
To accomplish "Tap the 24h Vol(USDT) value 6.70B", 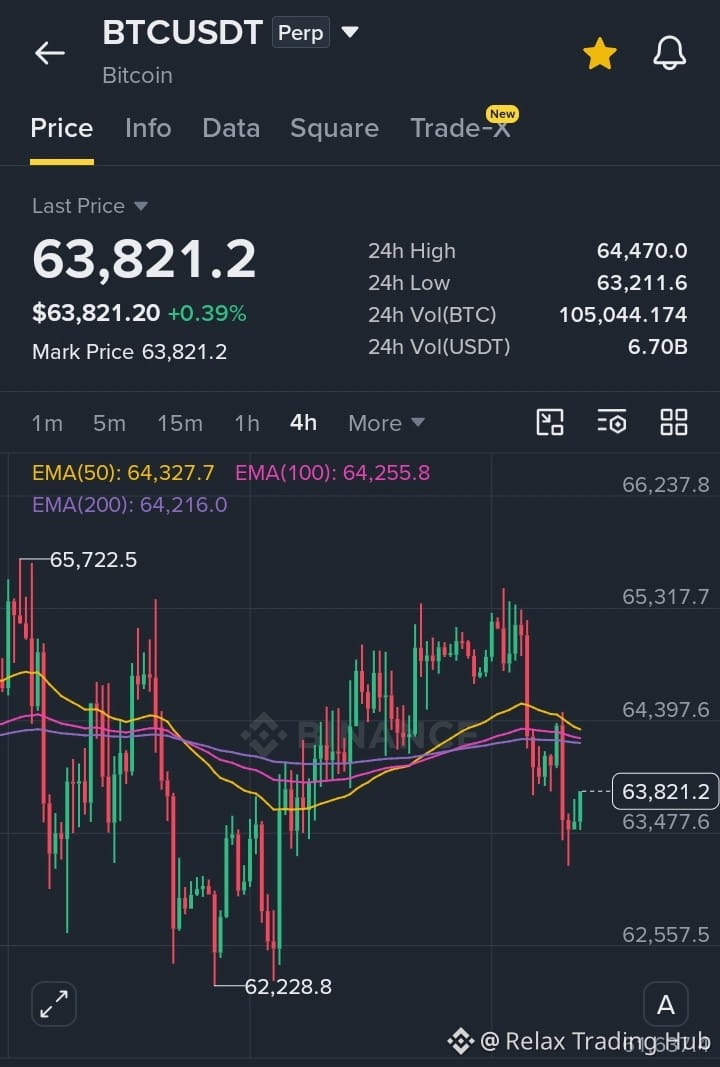I will coord(657,347).
